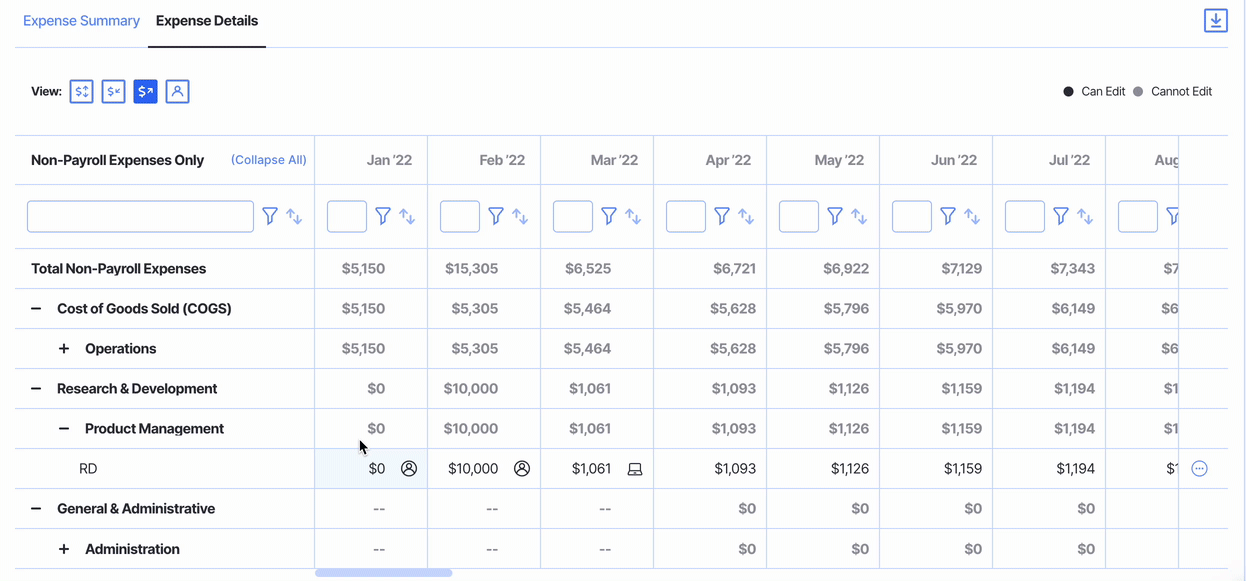Select the dollar up-down arrows view icon
1246x581 pixels.
tap(82, 92)
